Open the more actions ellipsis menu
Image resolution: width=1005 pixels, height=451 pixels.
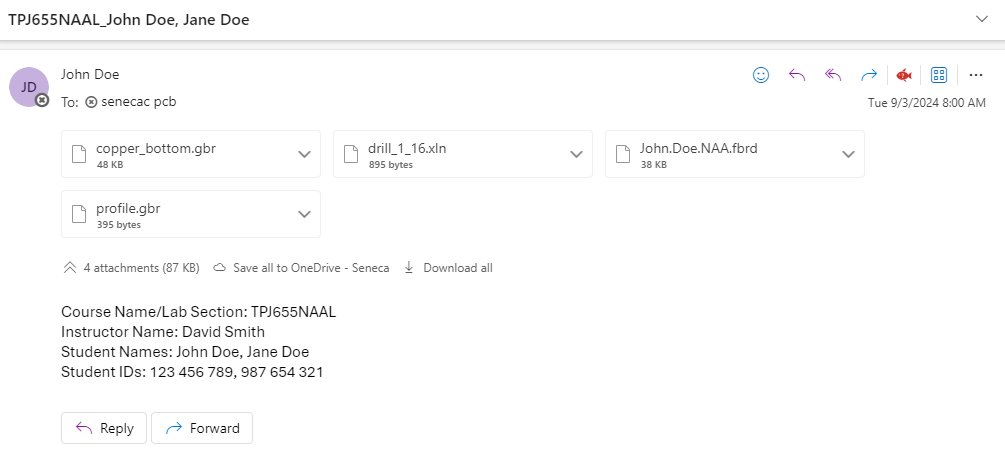[976, 76]
